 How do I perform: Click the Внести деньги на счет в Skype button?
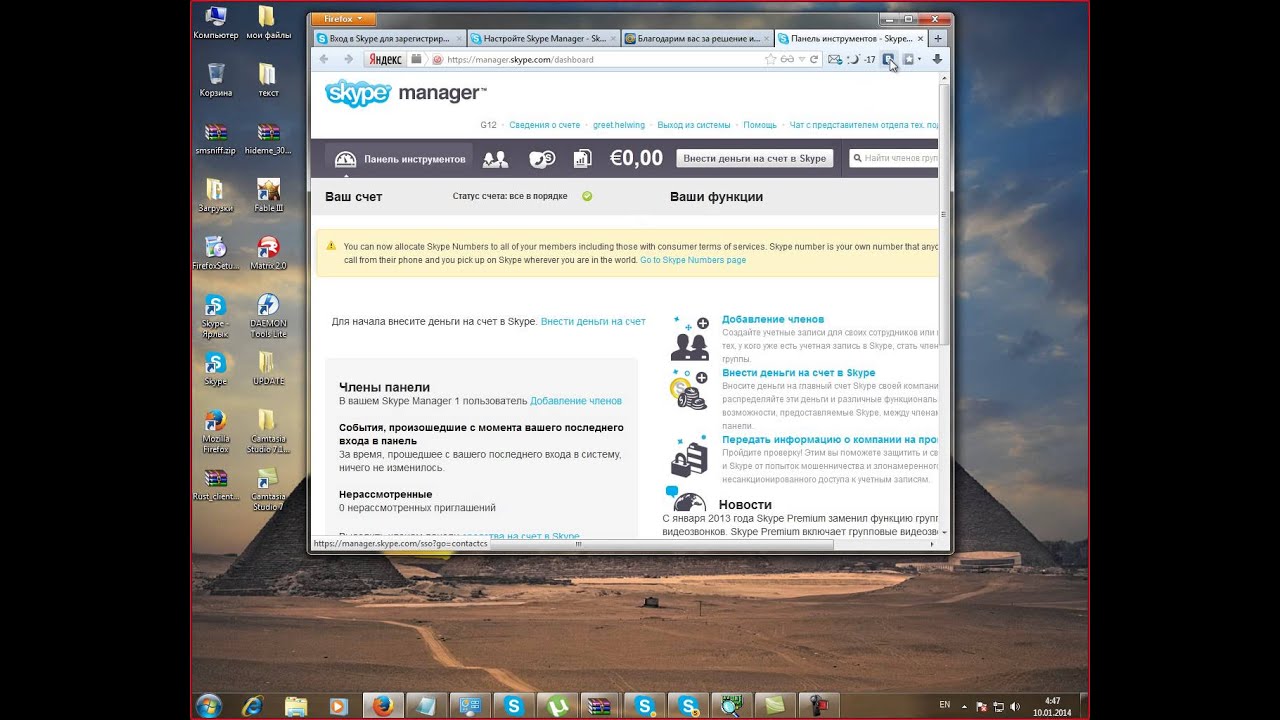tap(755, 158)
